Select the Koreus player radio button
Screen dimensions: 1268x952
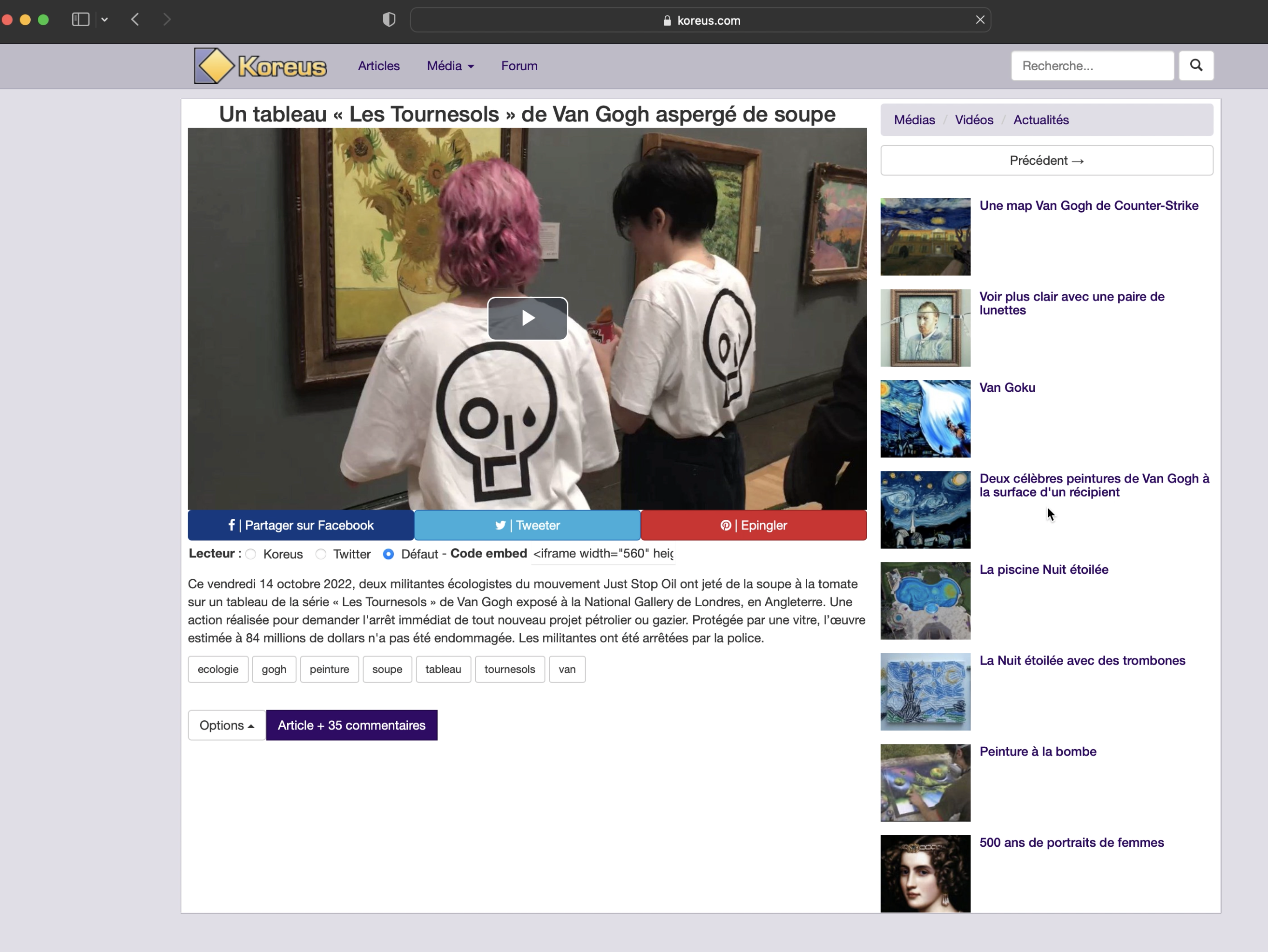click(x=250, y=554)
